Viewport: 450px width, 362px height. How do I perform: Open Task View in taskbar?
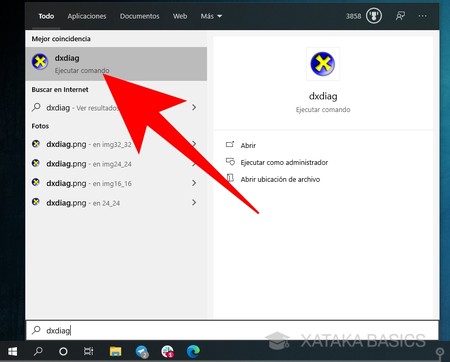point(89,351)
